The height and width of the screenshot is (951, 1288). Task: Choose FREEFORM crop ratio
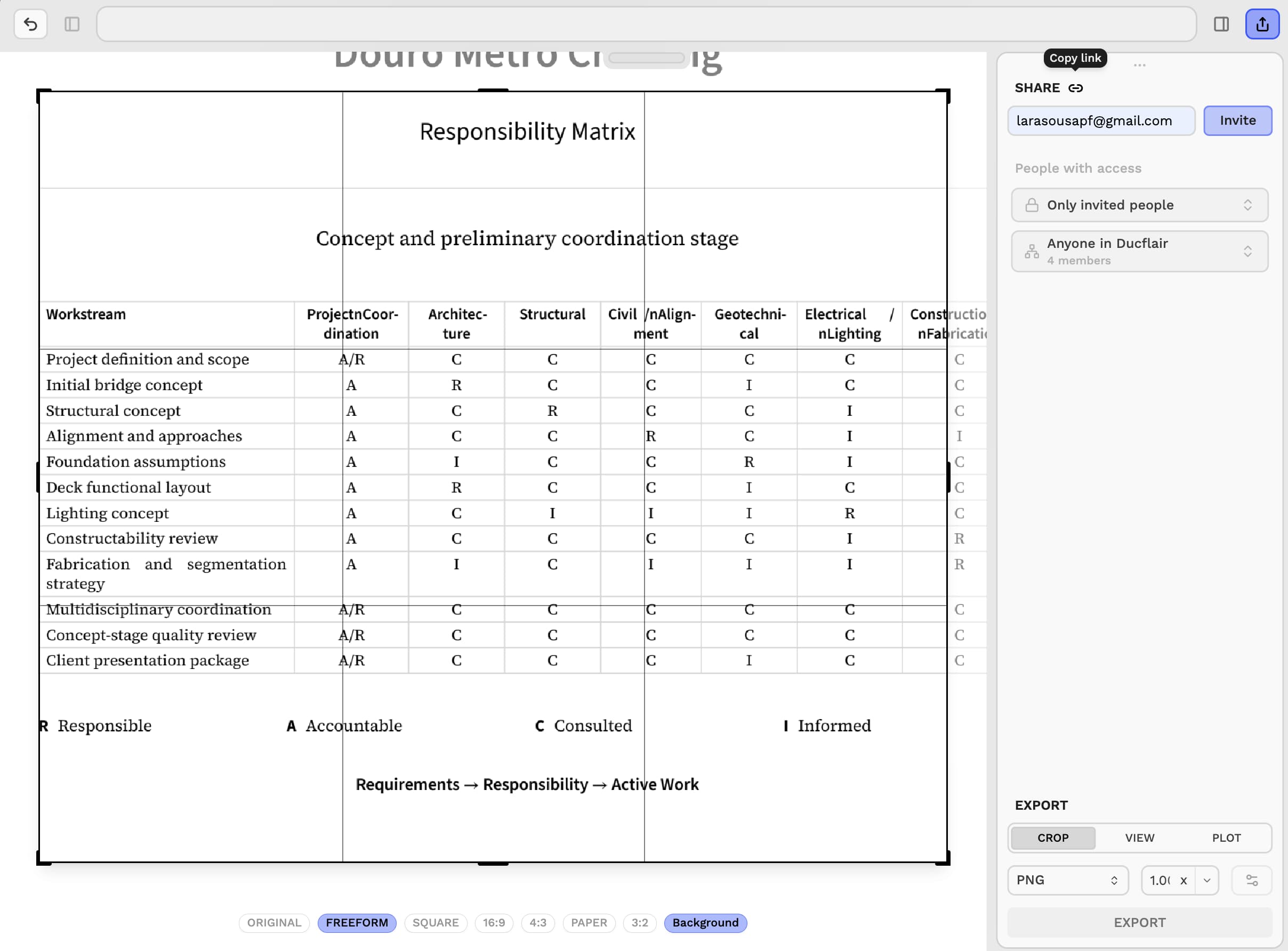(x=357, y=923)
